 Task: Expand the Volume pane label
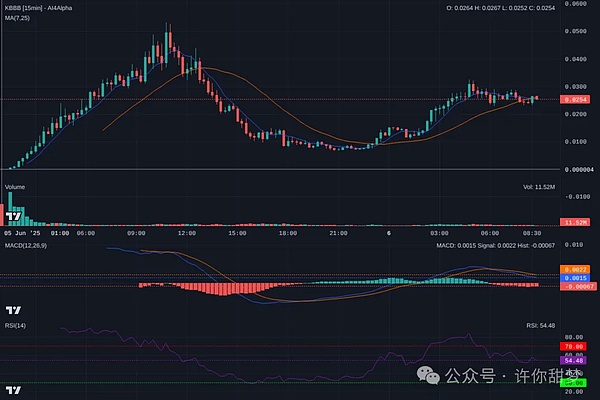click(x=15, y=187)
